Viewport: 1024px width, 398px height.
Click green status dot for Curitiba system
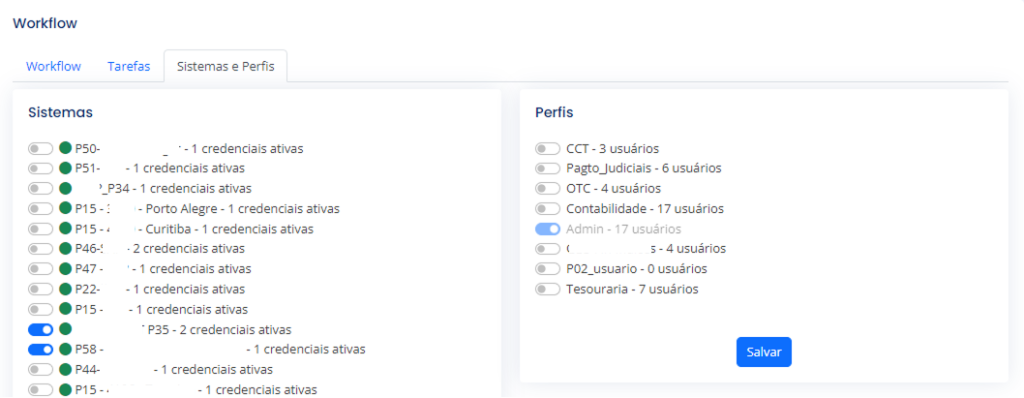65,229
